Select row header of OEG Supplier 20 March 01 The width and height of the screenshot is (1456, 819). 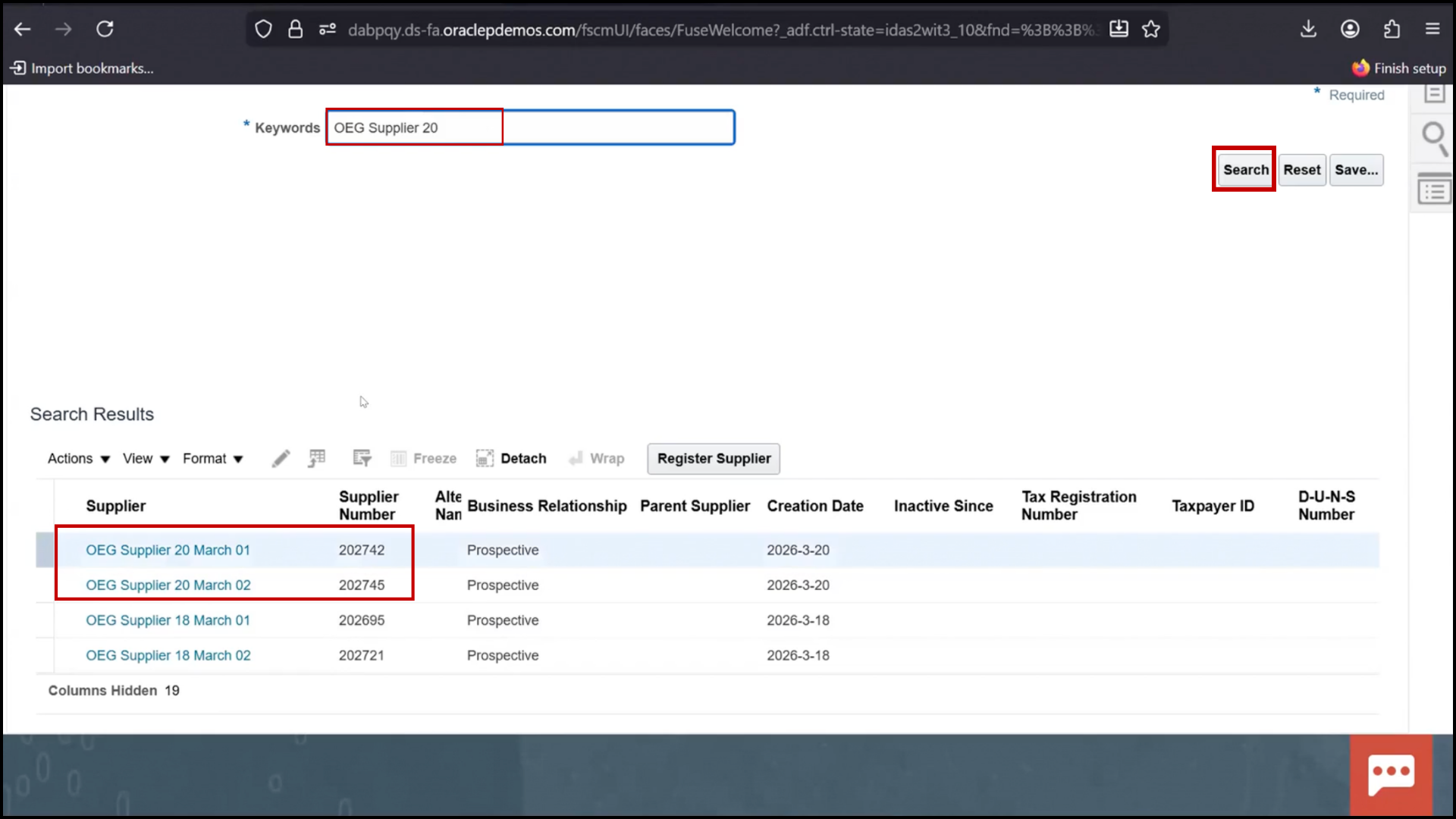click(x=45, y=550)
